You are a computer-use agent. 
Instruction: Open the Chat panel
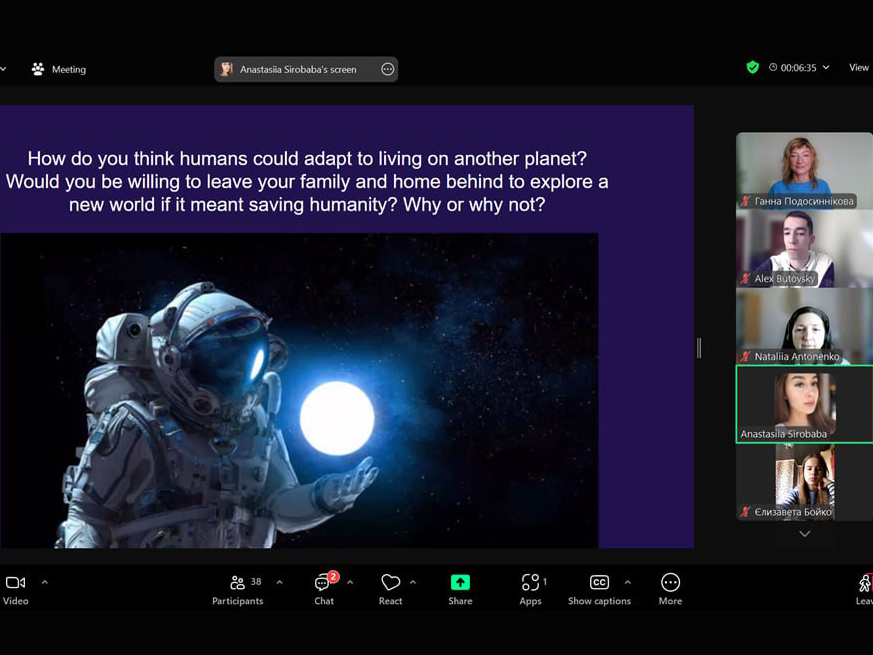pyautogui.click(x=324, y=589)
